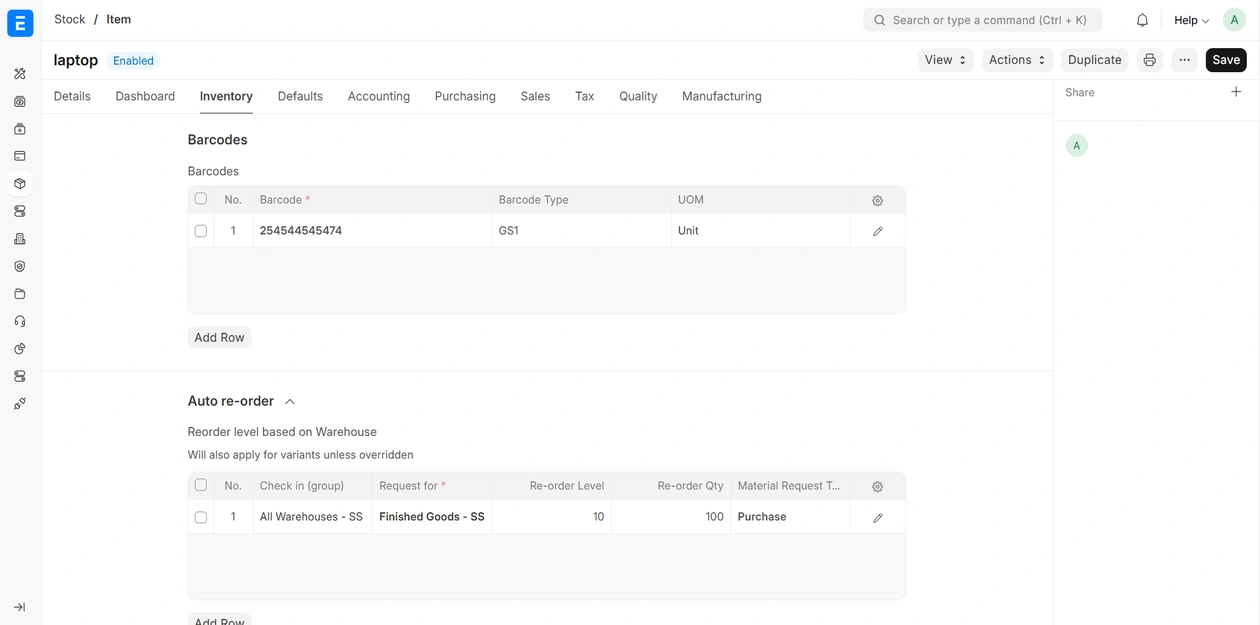This screenshot has width=1260, height=625.
Task: Check the select-all box in Barcodes header
Action: point(201,199)
